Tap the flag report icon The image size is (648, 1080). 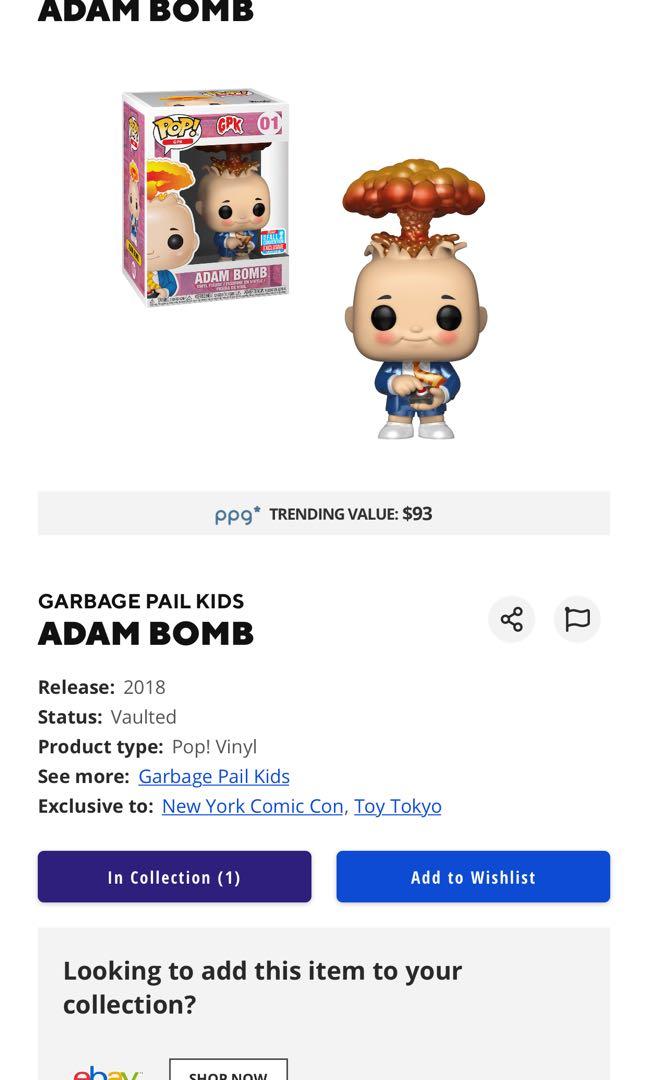point(577,619)
